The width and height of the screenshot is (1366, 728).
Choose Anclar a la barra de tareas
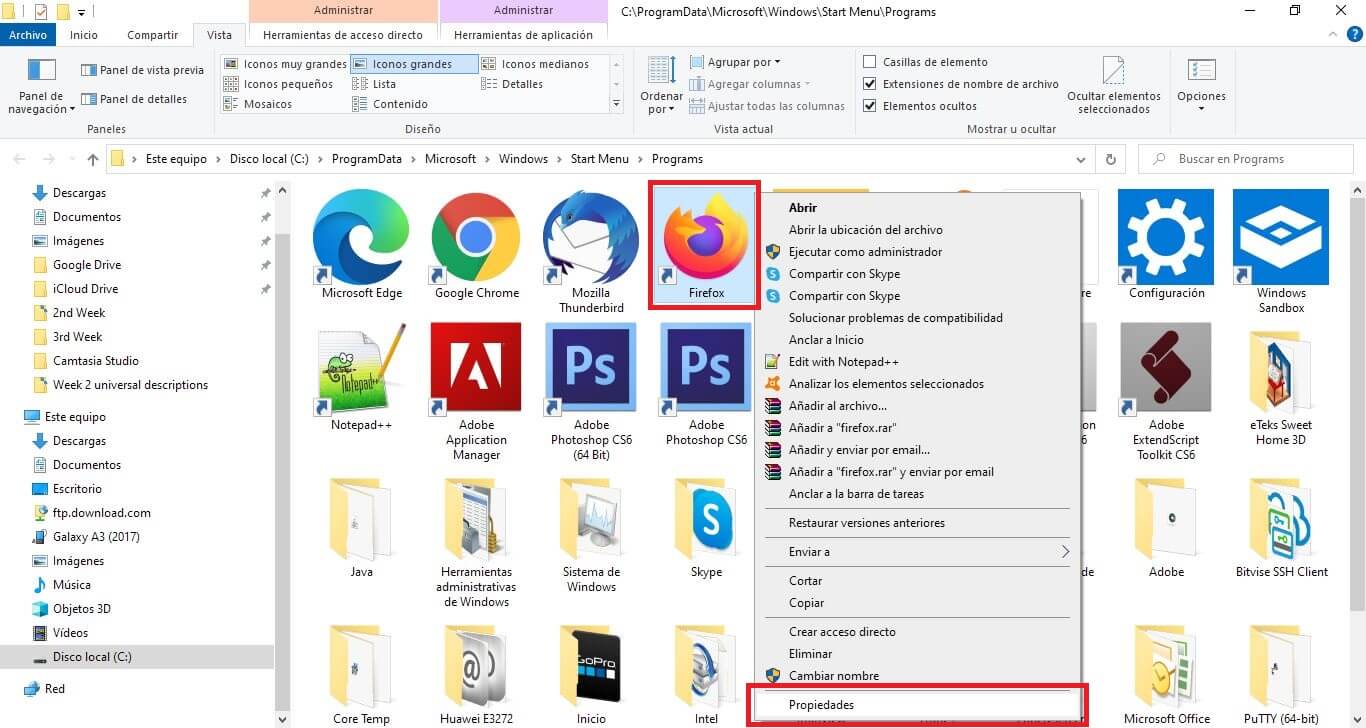click(918, 494)
